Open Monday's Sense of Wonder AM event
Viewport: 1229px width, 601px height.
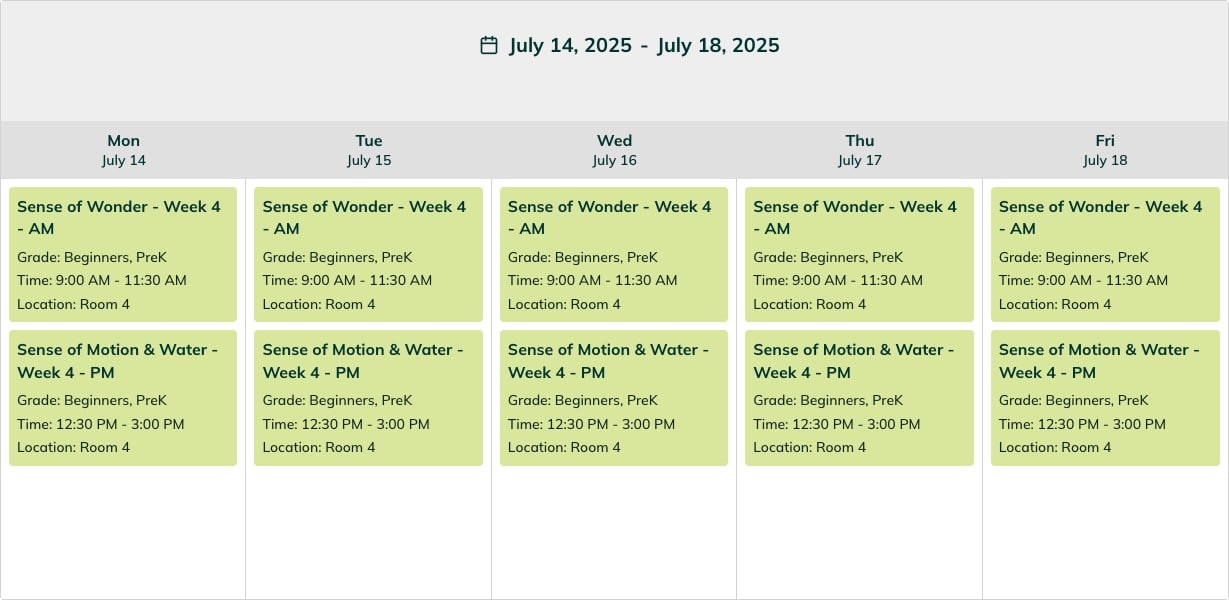(123, 254)
